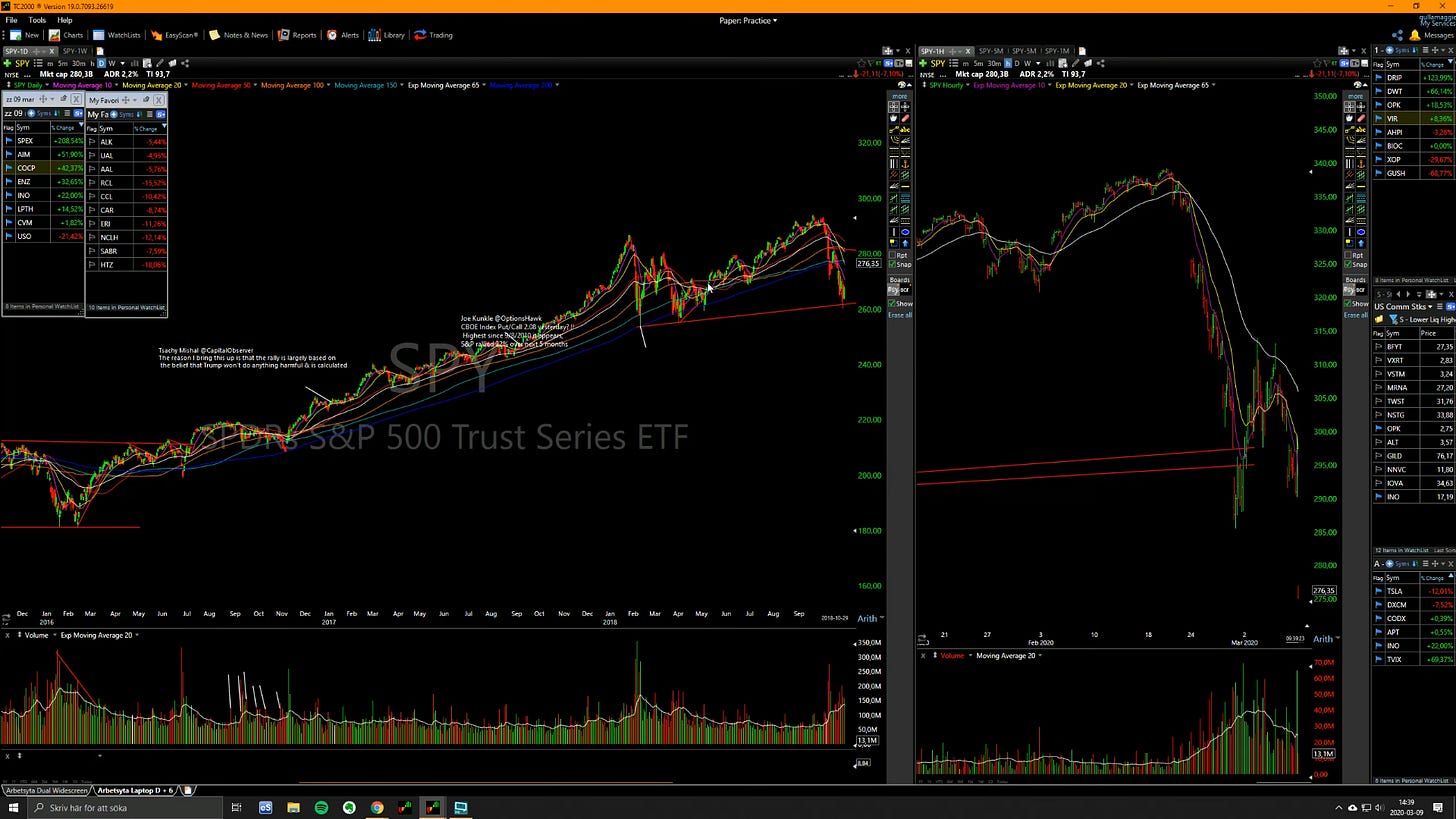Open the Alerts toolbar item

pos(342,35)
